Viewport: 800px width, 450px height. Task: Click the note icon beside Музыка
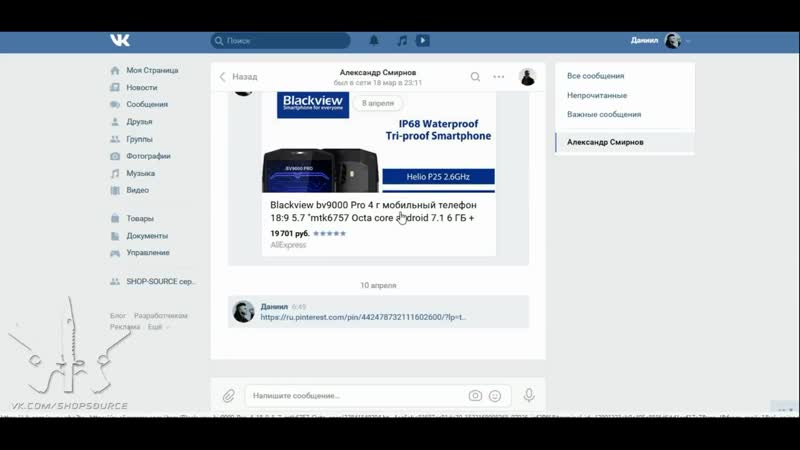click(115, 173)
